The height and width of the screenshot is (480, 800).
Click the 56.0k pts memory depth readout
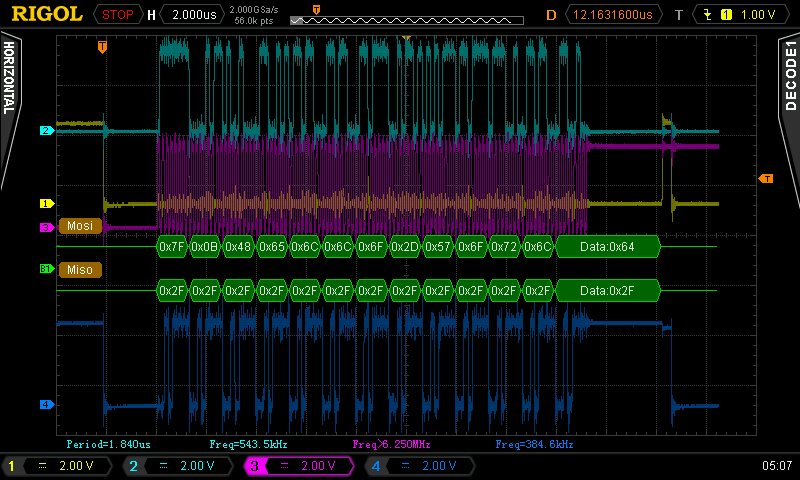tap(254, 21)
